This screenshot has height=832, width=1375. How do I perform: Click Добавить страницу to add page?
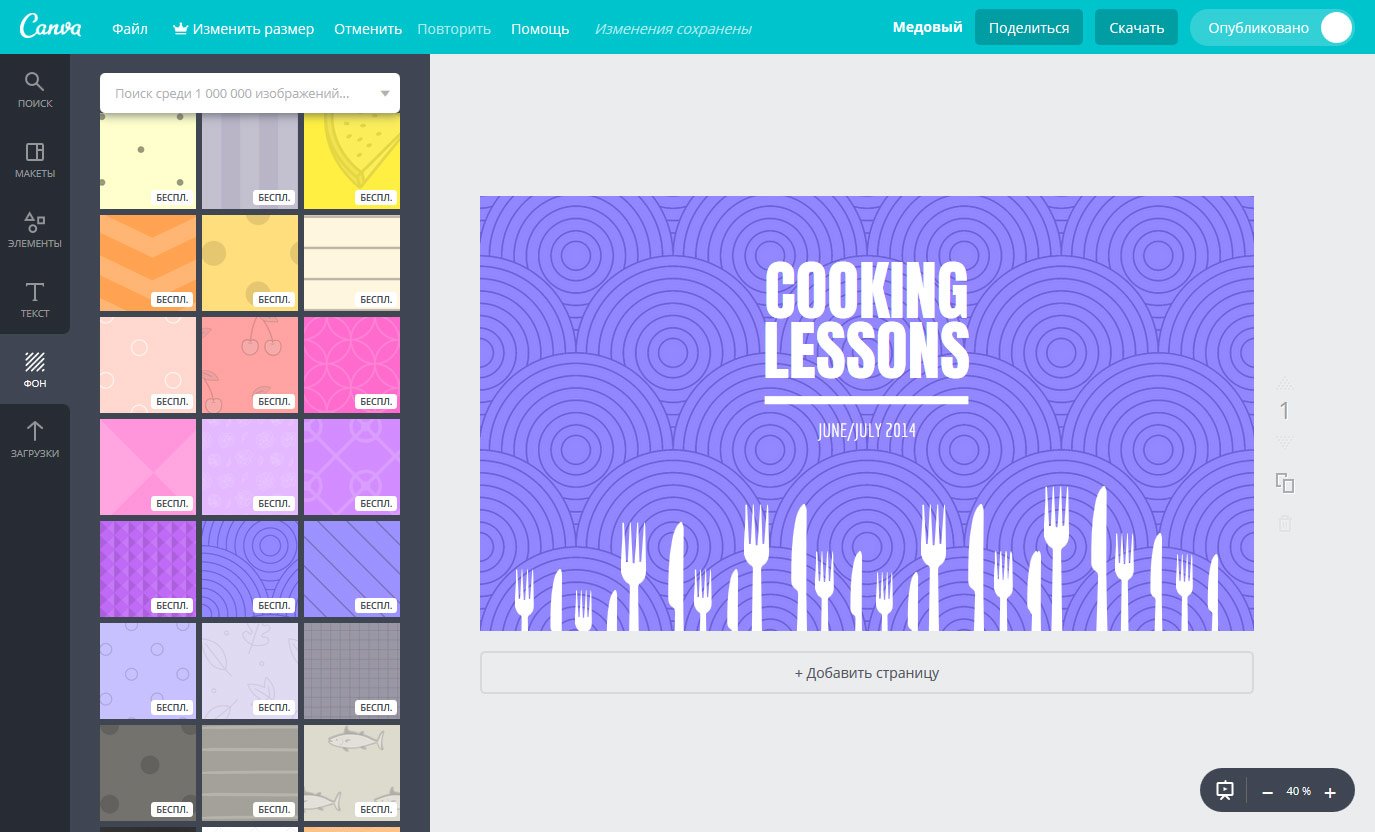866,673
